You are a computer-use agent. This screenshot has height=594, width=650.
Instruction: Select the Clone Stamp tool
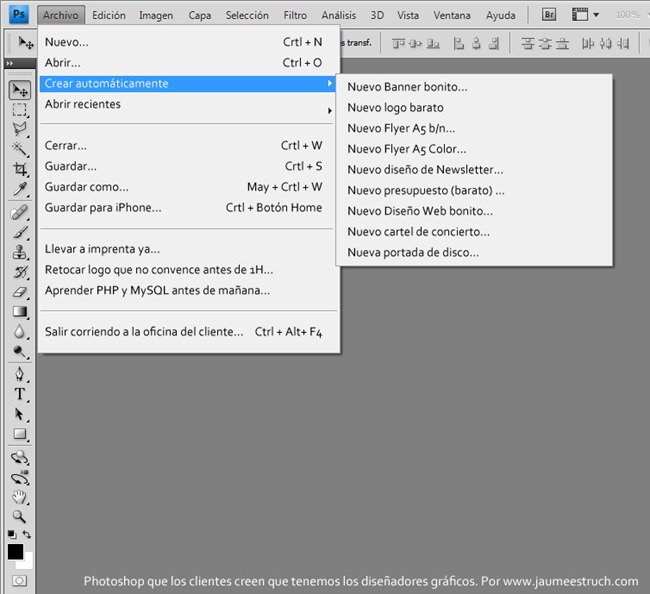19,252
